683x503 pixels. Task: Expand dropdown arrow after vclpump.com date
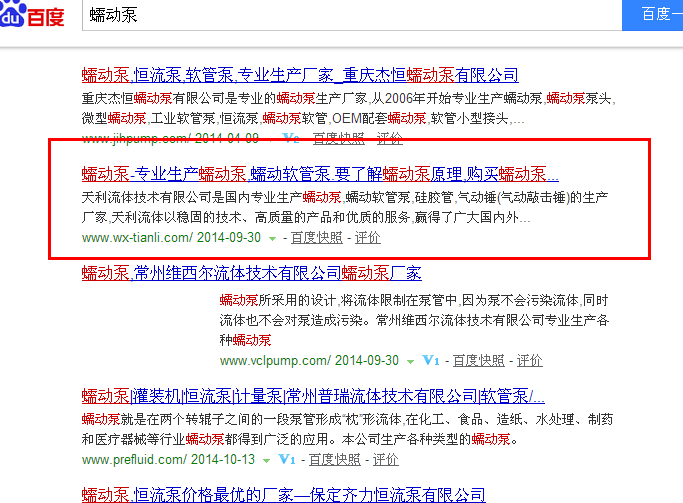pos(410,361)
